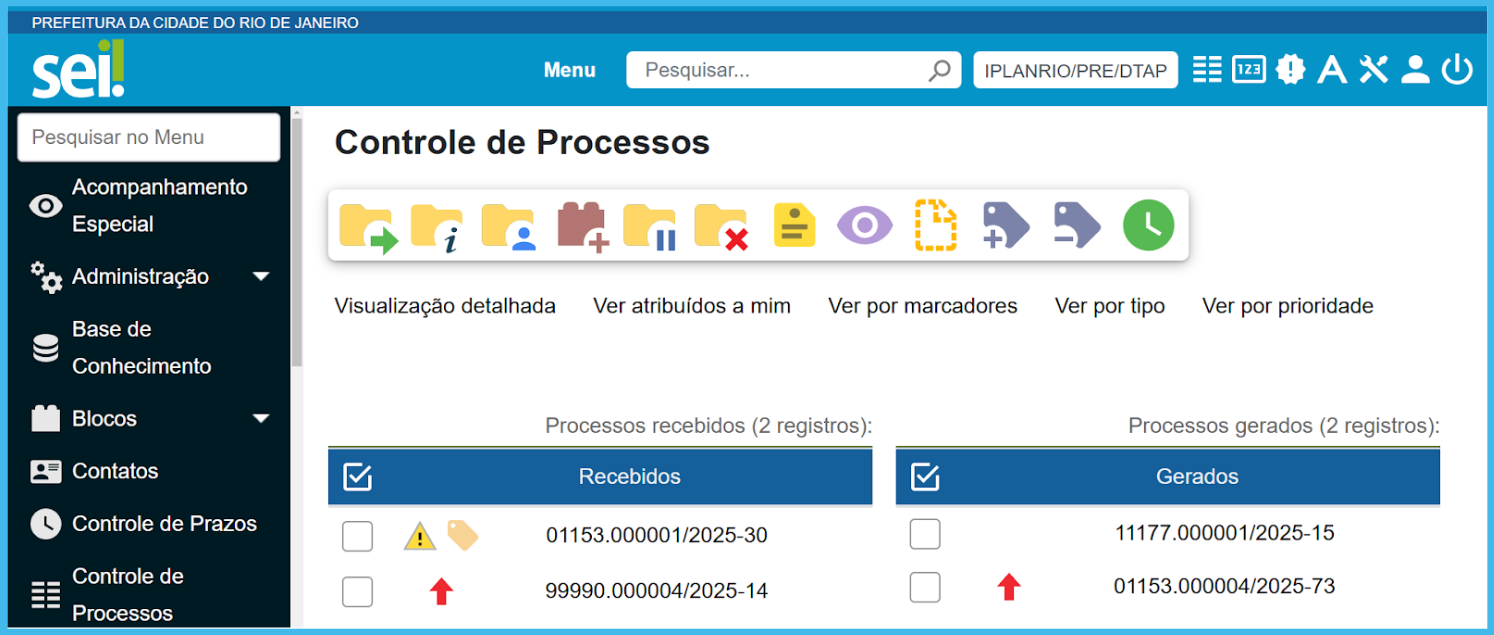Image resolution: width=1494 pixels, height=635 pixels.
Task: Click the Ver atribuídos a mim link
Action: (691, 306)
